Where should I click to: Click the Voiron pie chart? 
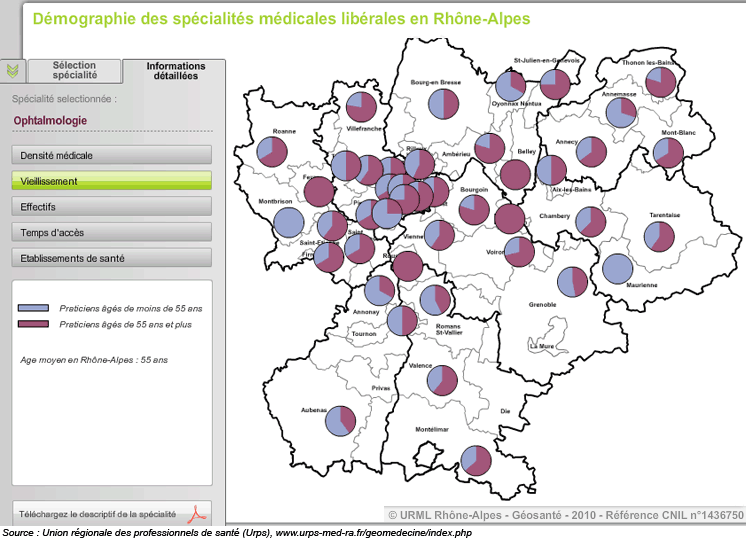click(x=519, y=252)
